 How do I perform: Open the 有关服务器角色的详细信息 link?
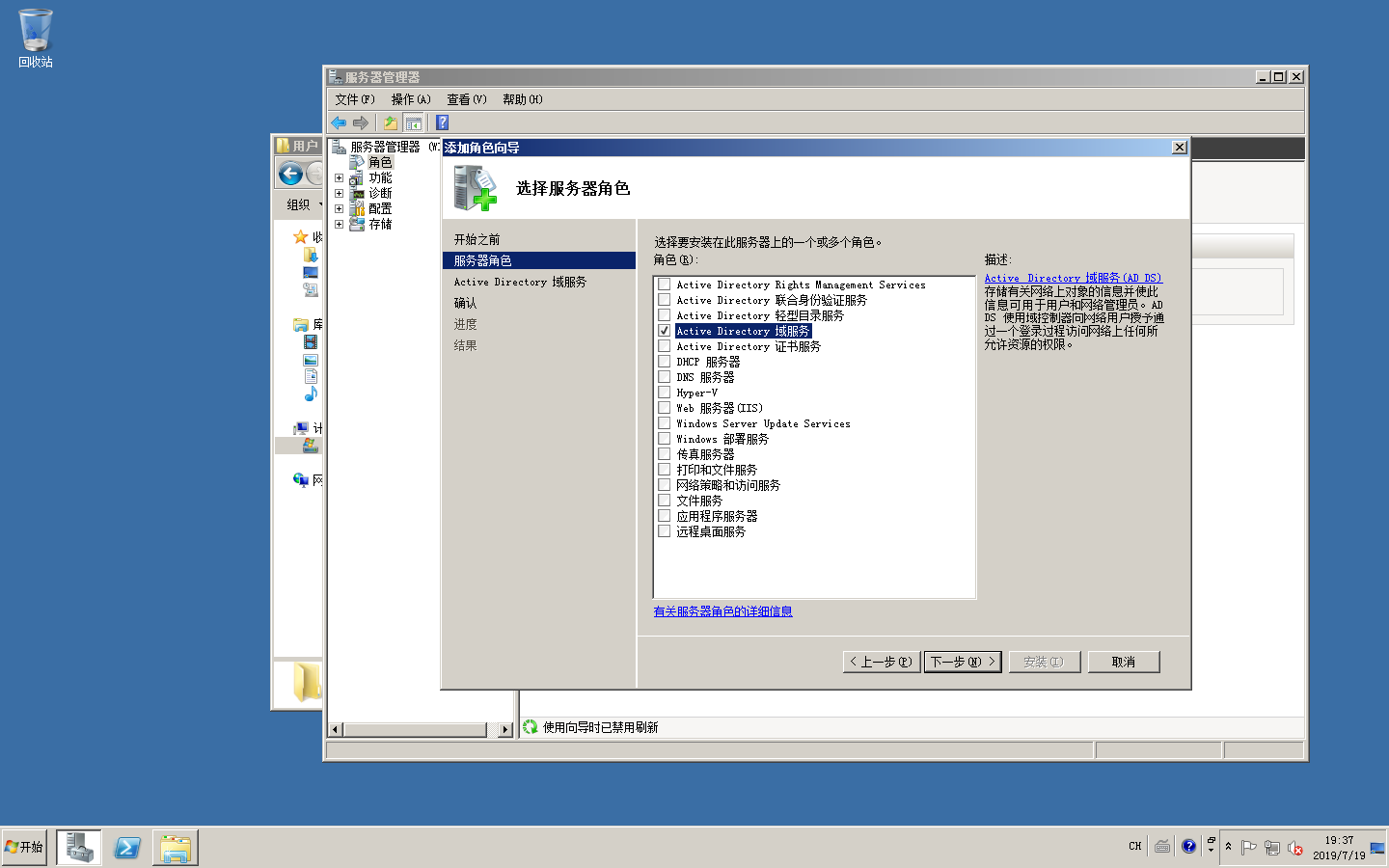point(722,611)
